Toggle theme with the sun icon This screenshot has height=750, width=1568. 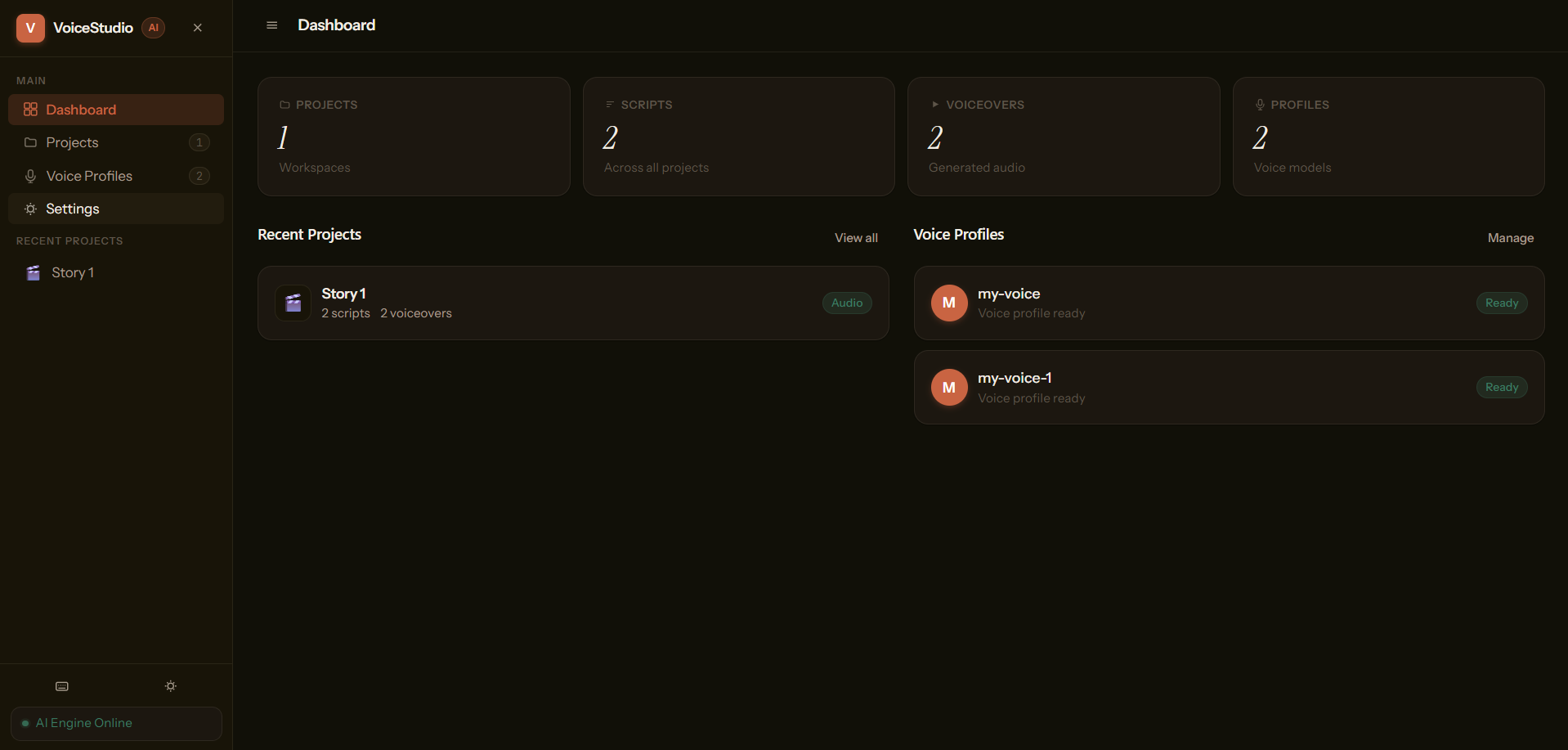(x=170, y=686)
